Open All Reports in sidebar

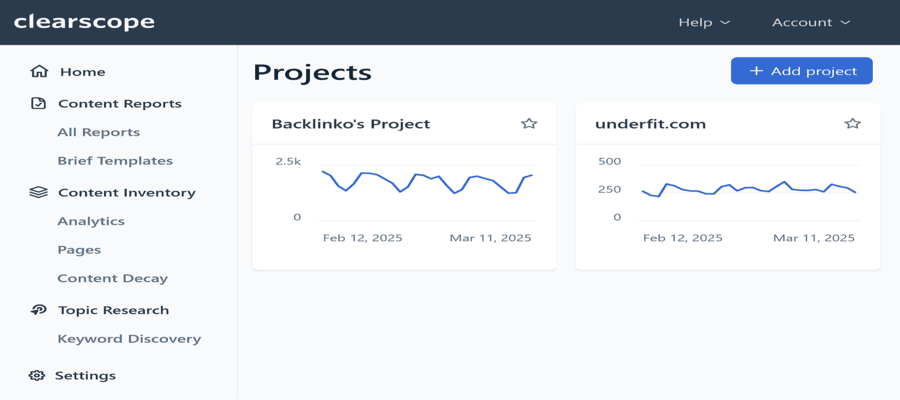pyautogui.click(x=99, y=132)
